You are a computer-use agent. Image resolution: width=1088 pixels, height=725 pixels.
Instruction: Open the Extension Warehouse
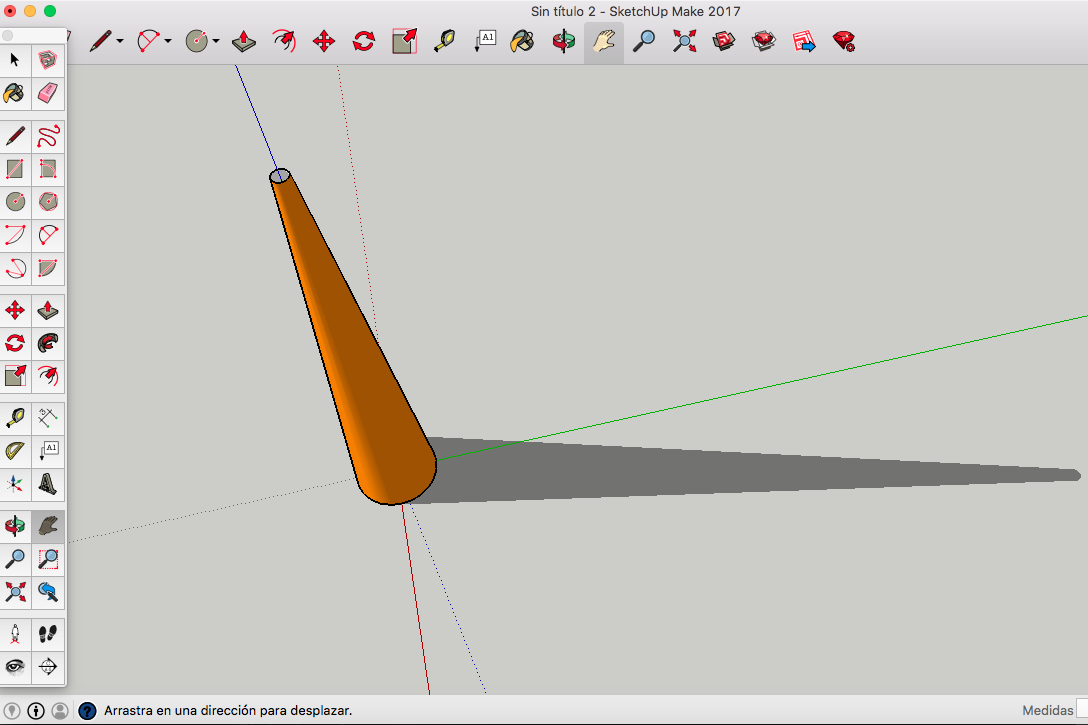click(x=764, y=41)
